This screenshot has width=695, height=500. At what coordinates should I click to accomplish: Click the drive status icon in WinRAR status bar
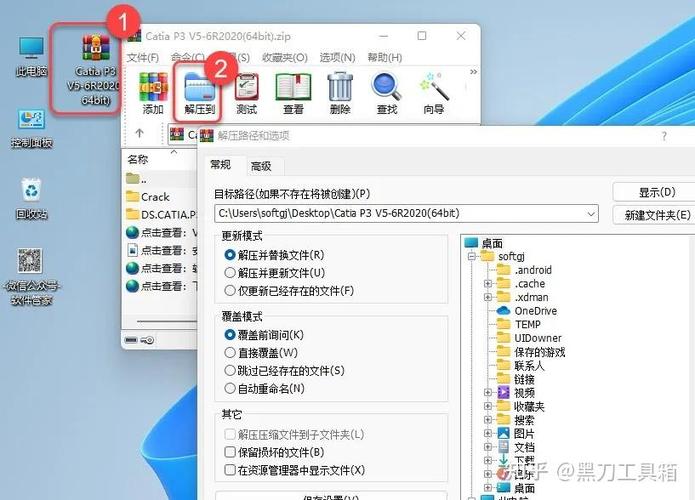(131, 340)
